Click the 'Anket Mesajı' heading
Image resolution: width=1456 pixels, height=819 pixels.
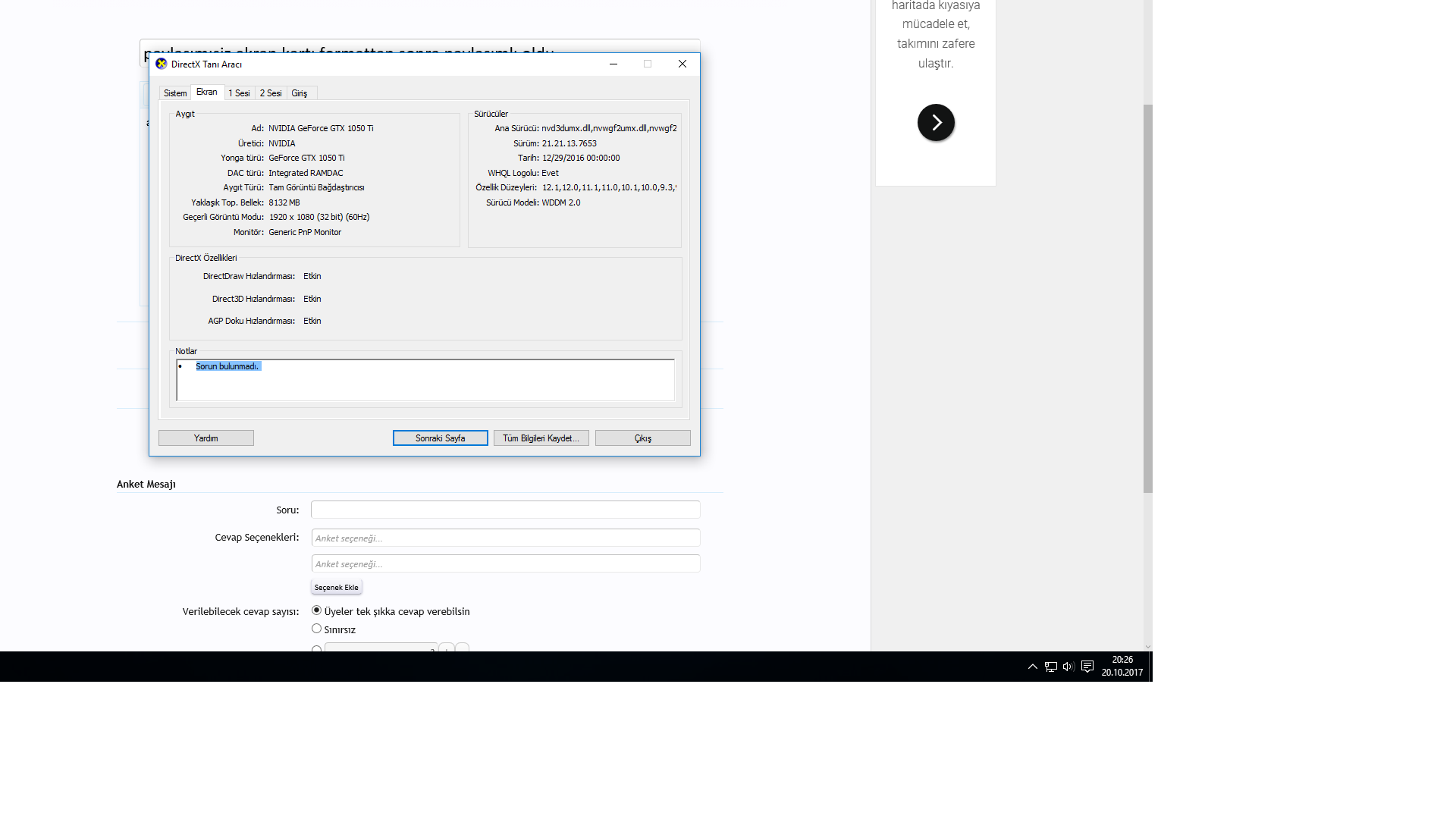[146, 484]
